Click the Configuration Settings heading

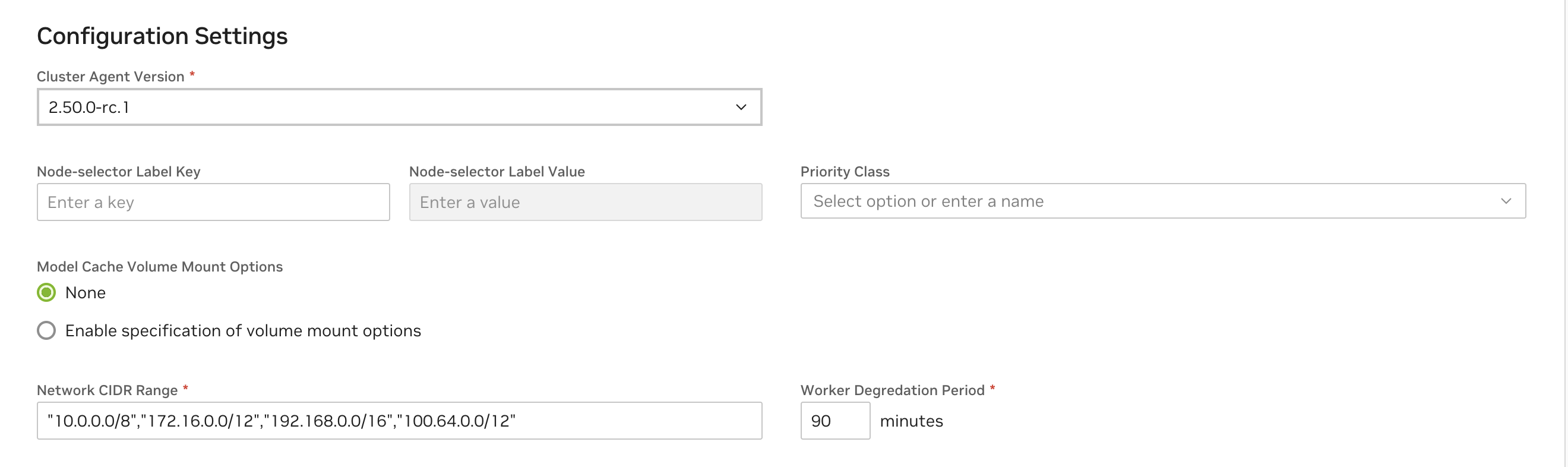[x=162, y=36]
